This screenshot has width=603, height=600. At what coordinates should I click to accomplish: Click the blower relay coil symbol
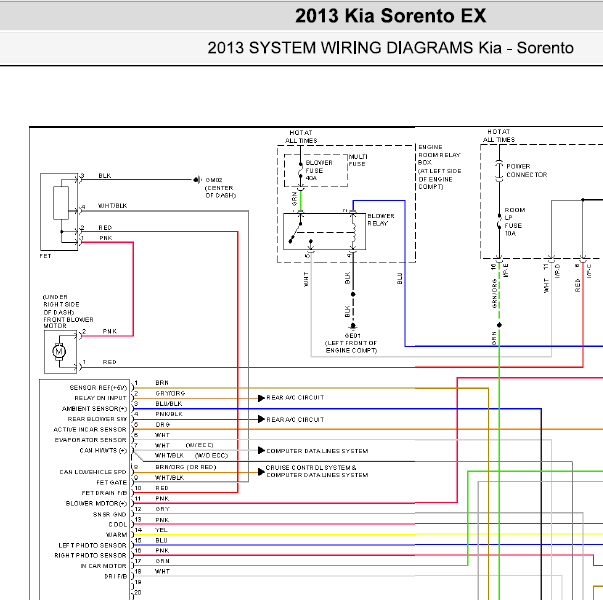coord(353,231)
